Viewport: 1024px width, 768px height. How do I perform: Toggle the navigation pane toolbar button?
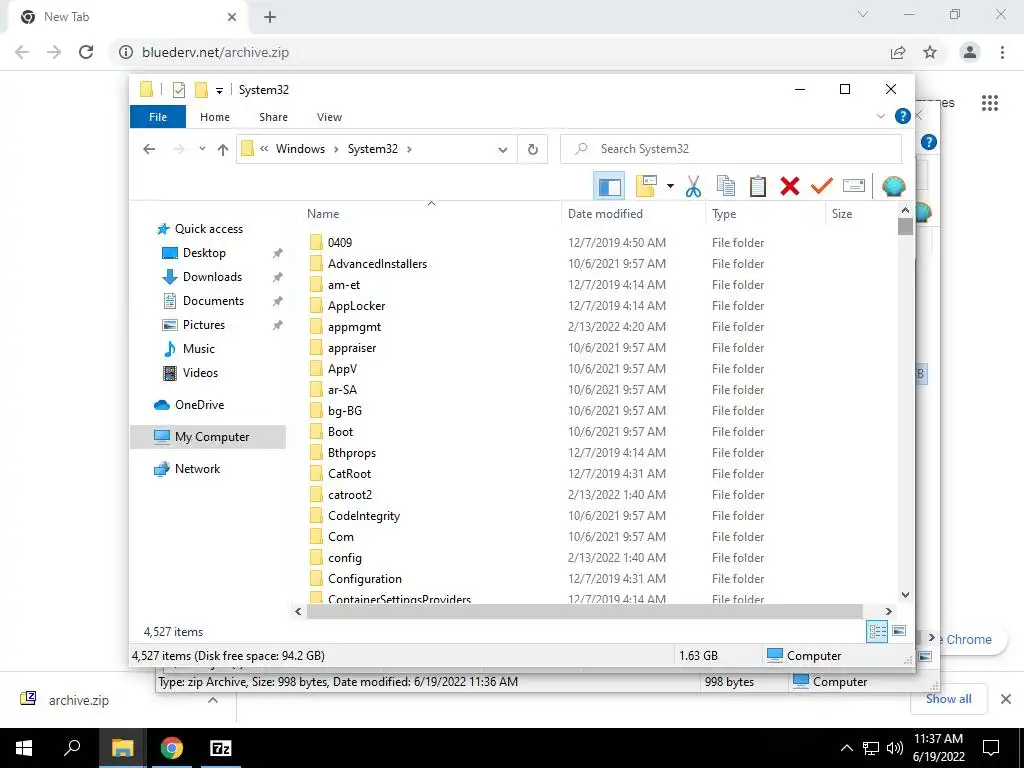[609, 187]
